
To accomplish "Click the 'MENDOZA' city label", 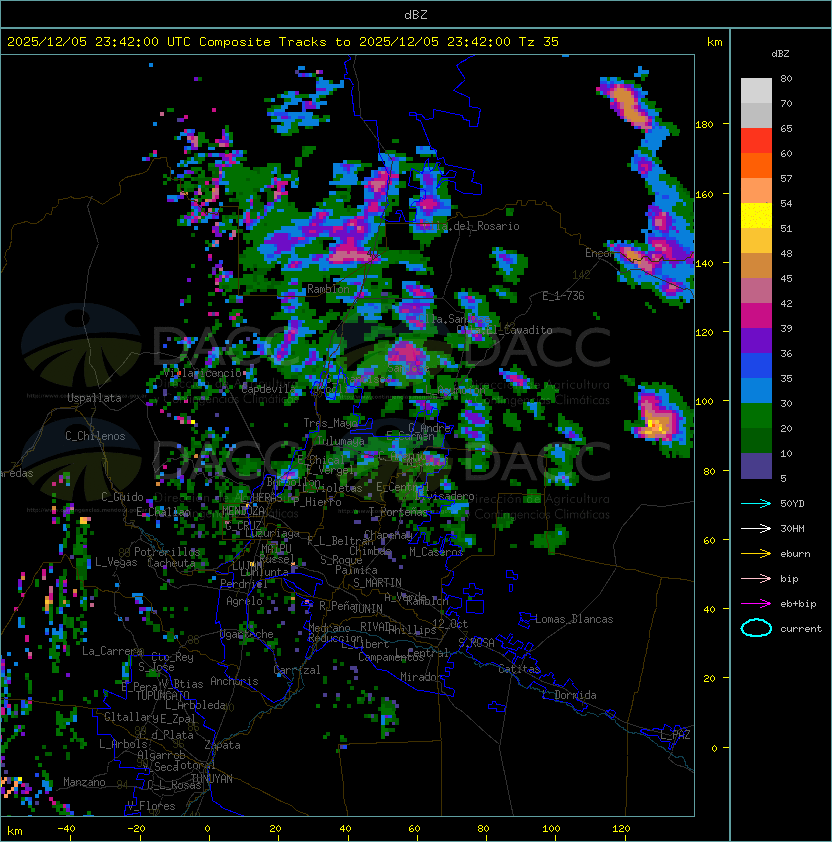I will click(243, 511).
